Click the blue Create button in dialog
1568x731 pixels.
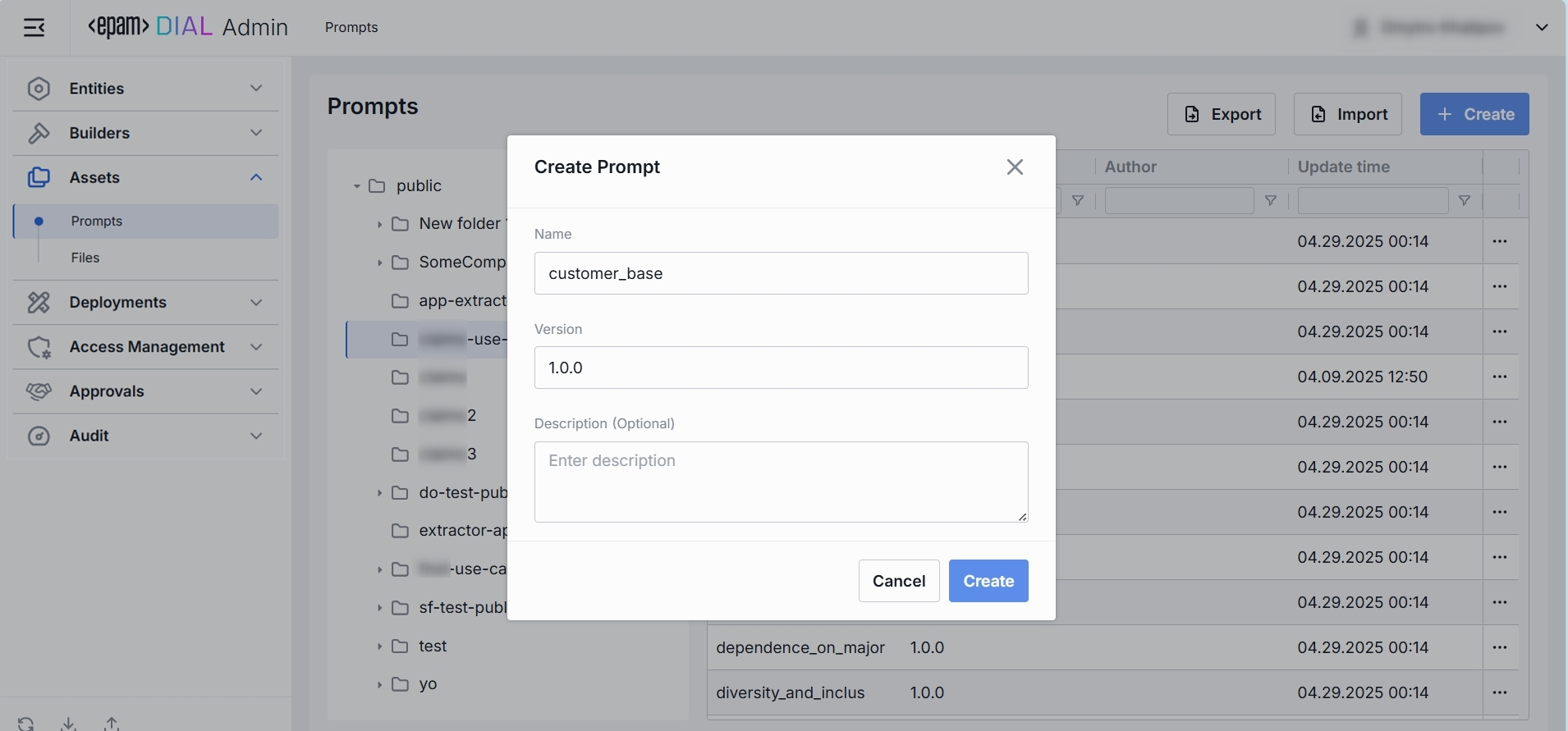click(x=988, y=581)
